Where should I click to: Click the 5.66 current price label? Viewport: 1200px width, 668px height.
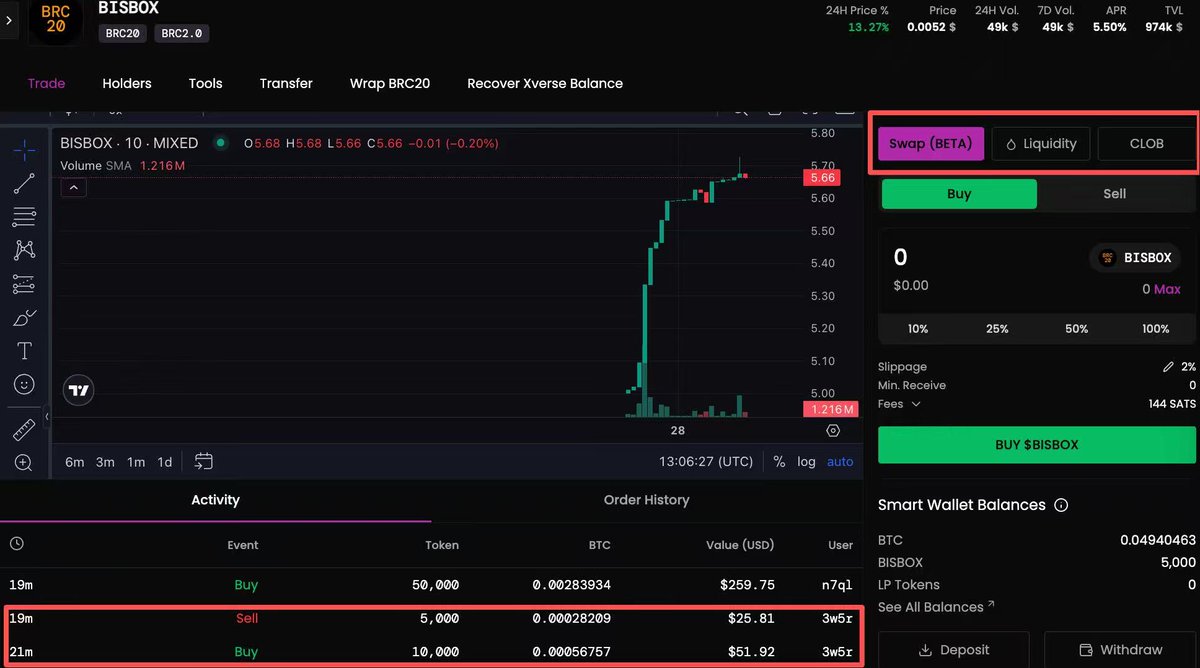coord(823,178)
